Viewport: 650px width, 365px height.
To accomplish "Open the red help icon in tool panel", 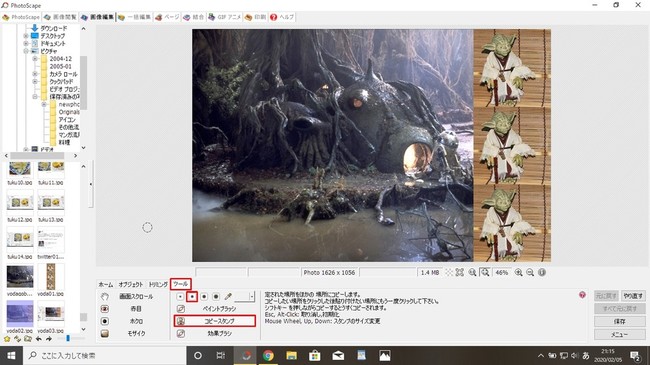I will pos(582,295).
